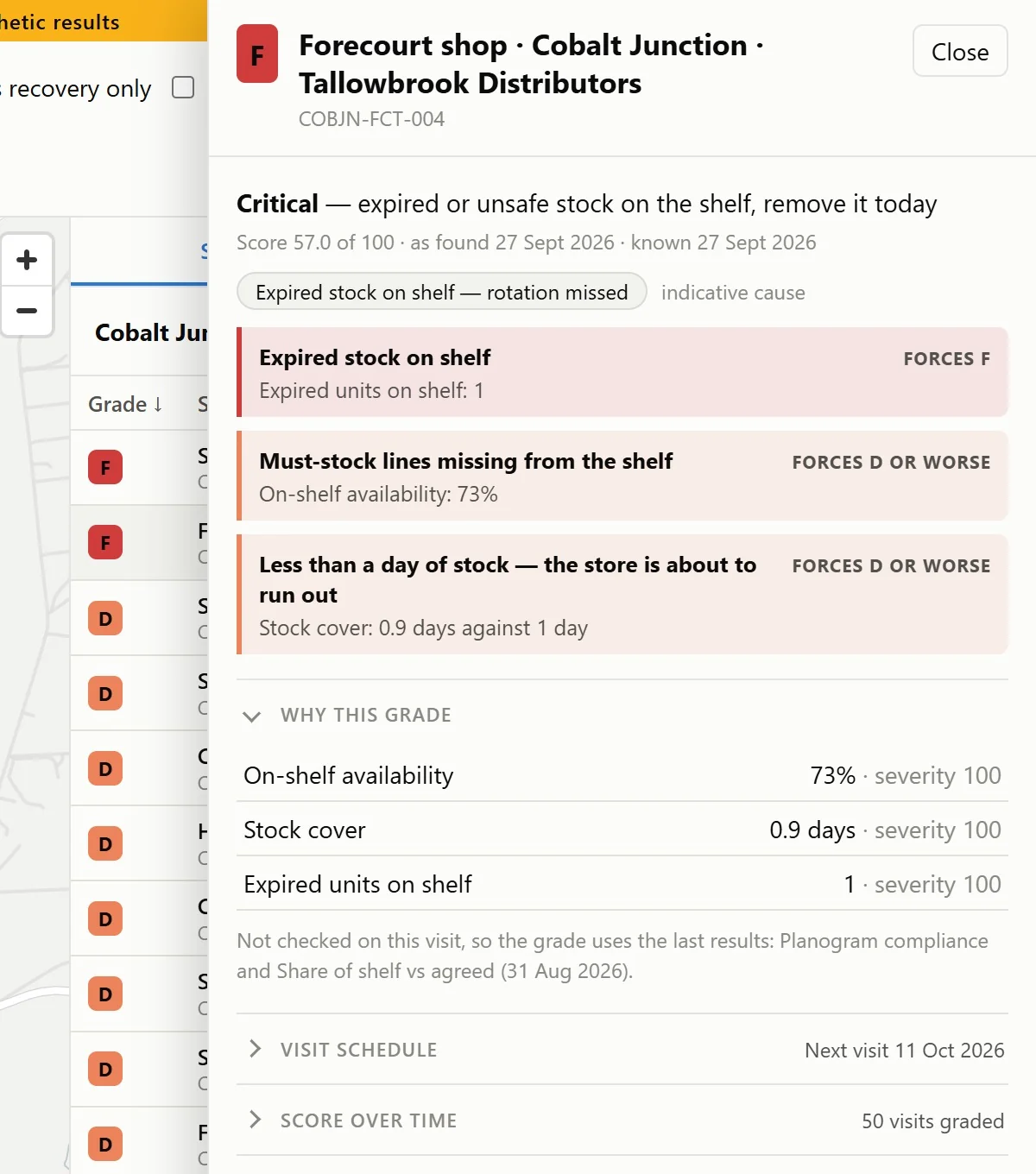This screenshot has width=1036, height=1174.
Task: Select 'Must-stock lines missing from the shelf' heading
Action: click(x=466, y=461)
